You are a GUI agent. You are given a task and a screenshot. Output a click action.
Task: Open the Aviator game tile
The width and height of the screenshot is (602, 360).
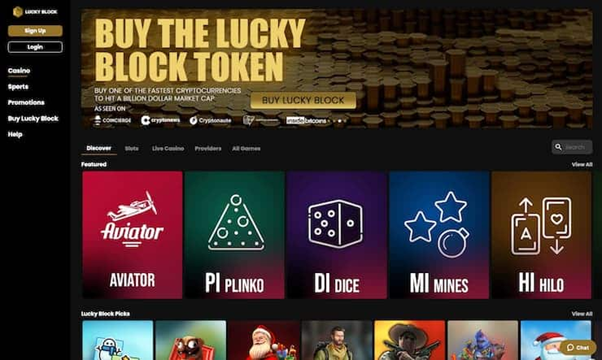click(x=132, y=235)
